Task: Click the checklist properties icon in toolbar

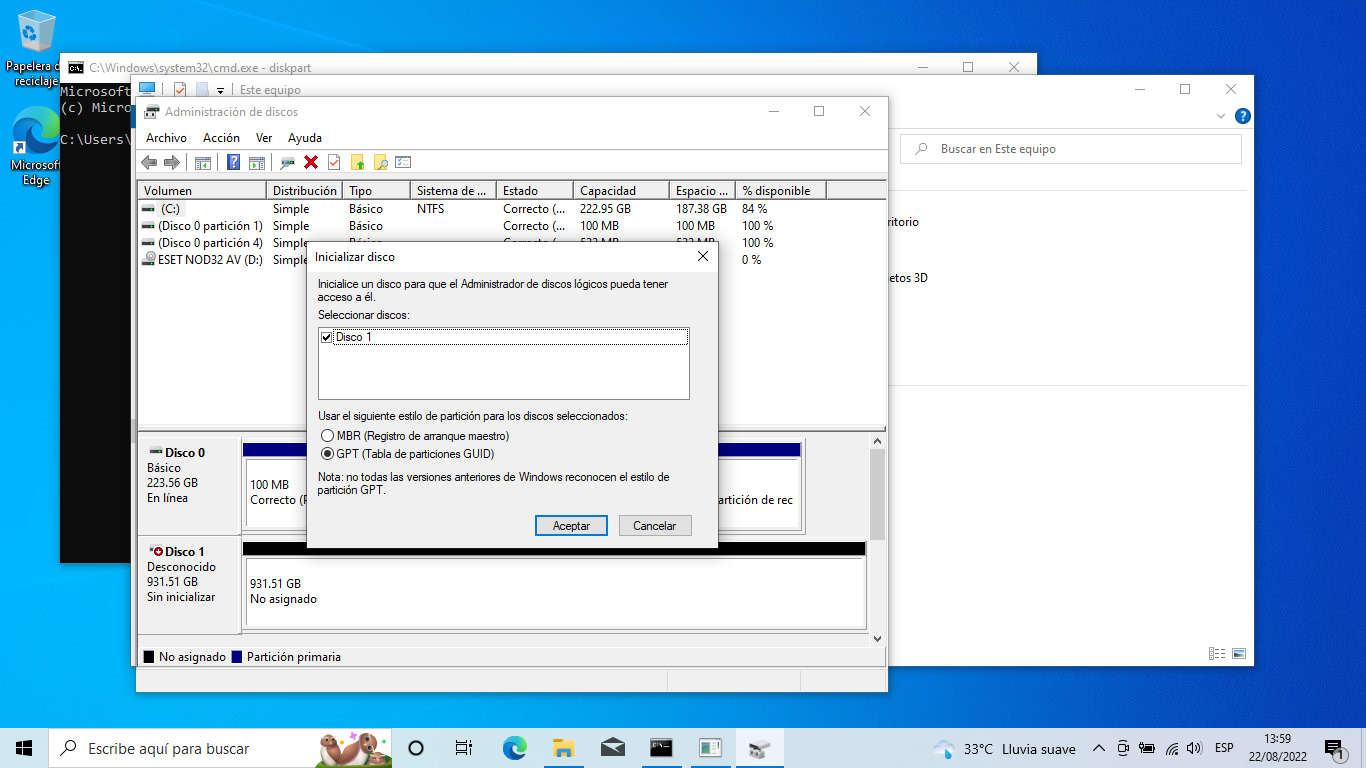Action: coord(403,162)
